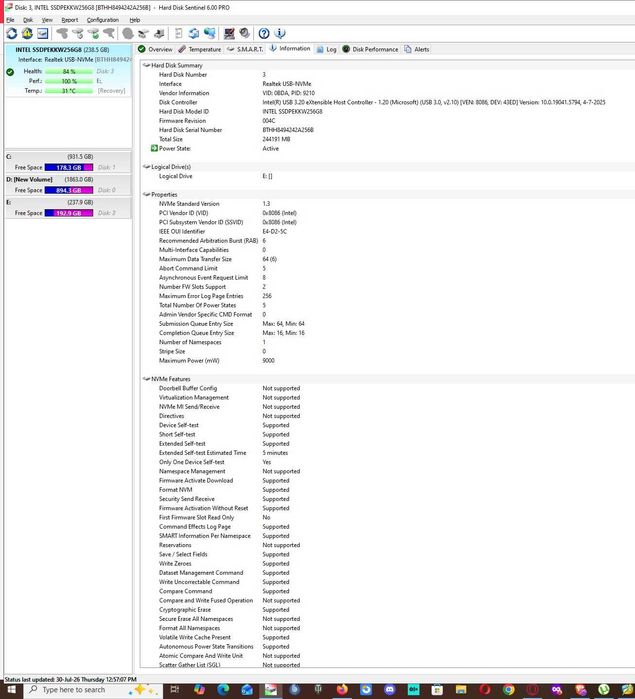The image size is (635, 699).
Task: Open the Help menu
Action: 135,20
